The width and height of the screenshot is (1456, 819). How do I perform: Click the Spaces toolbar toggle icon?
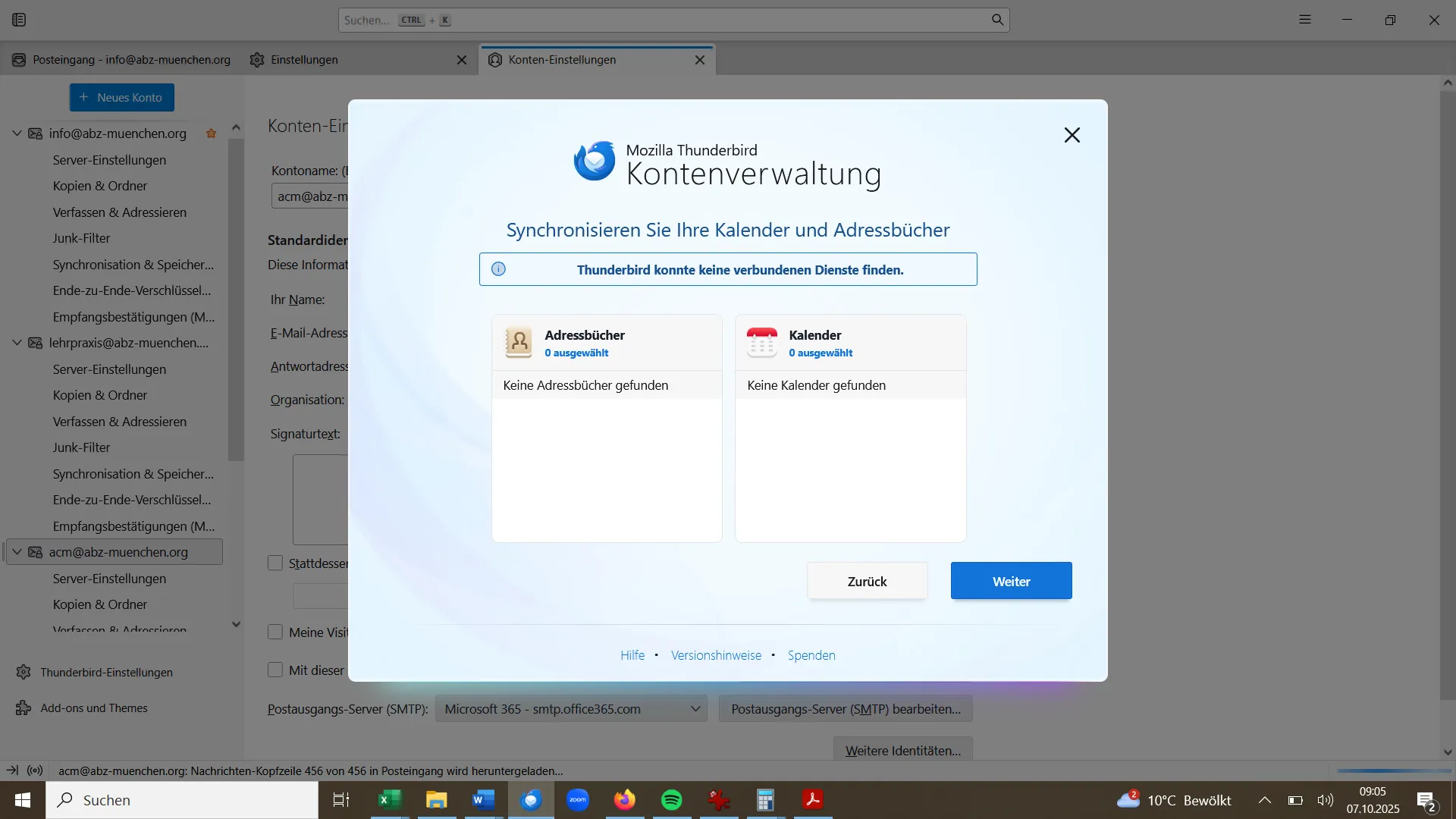(19, 20)
